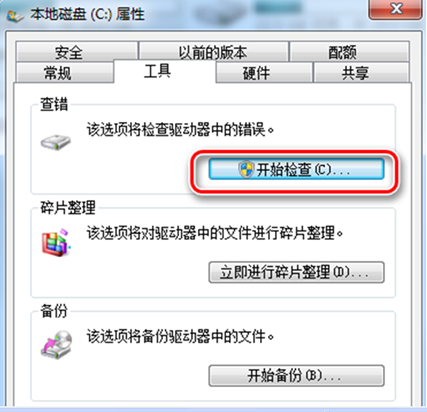Click the 本地磁盘 (C:) 属性 title text
427x412 pixels.
(87, 15)
